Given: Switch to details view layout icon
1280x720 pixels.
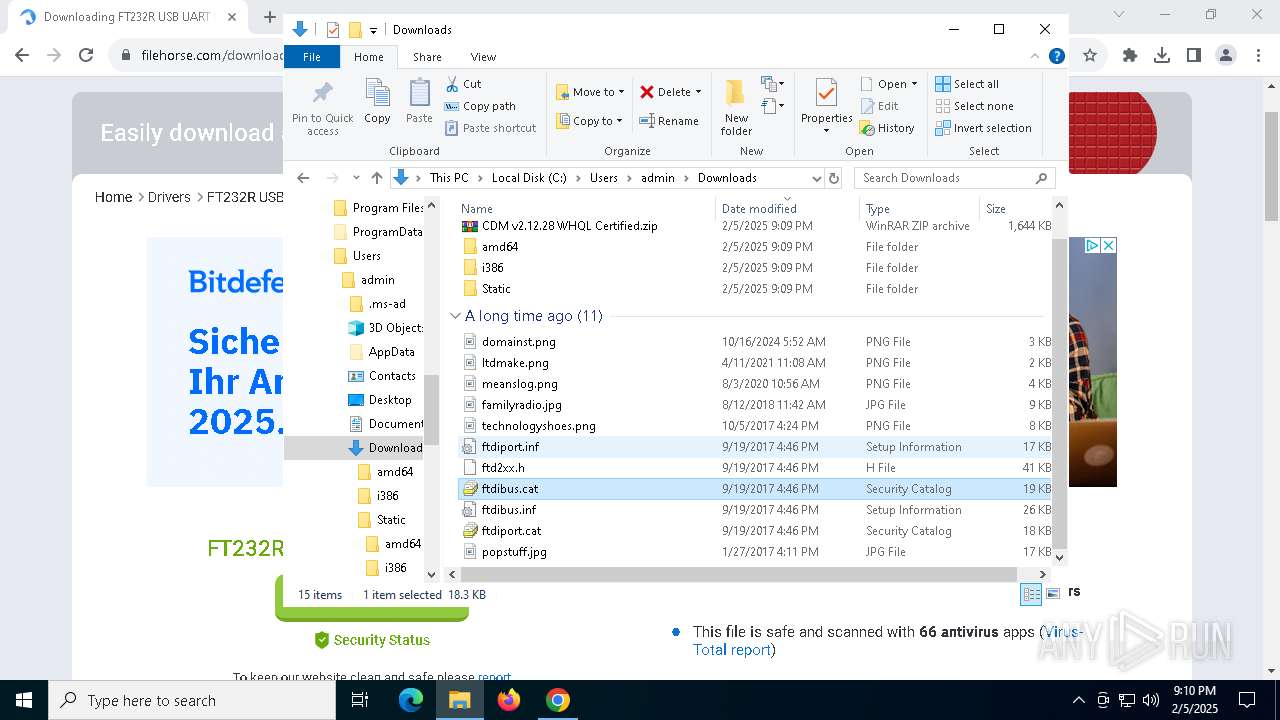Looking at the screenshot, I should [x=1031, y=595].
